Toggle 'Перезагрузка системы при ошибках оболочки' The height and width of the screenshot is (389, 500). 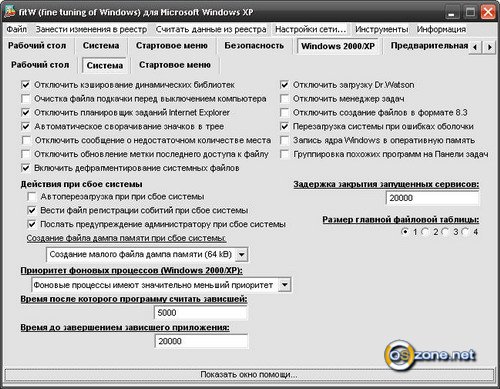(x=284, y=126)
